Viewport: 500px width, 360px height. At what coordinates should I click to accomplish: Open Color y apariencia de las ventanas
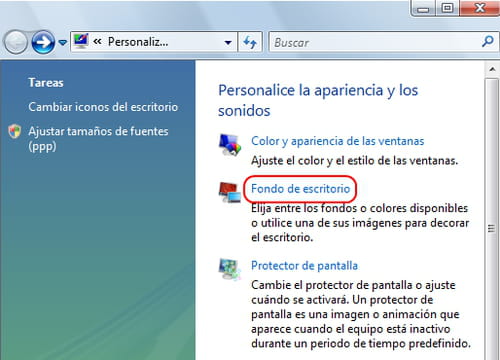[337, 141]
